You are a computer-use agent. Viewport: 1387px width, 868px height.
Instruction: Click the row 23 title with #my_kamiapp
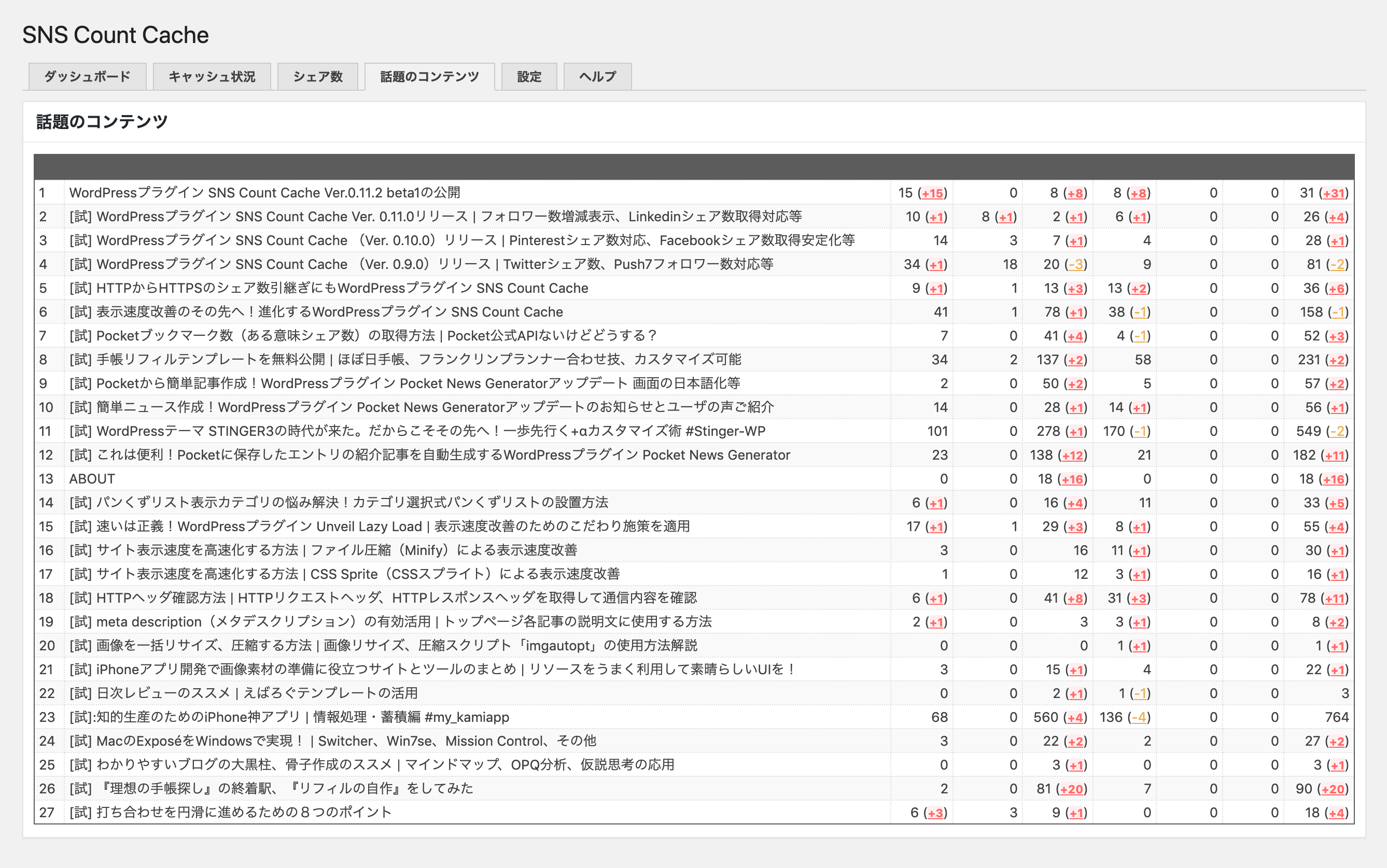click(289, 717)
